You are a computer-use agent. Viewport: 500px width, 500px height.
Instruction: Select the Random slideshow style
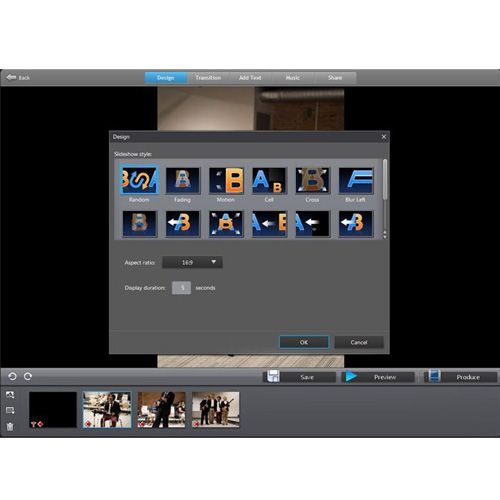pyautogui.click(x=139, y=180)
